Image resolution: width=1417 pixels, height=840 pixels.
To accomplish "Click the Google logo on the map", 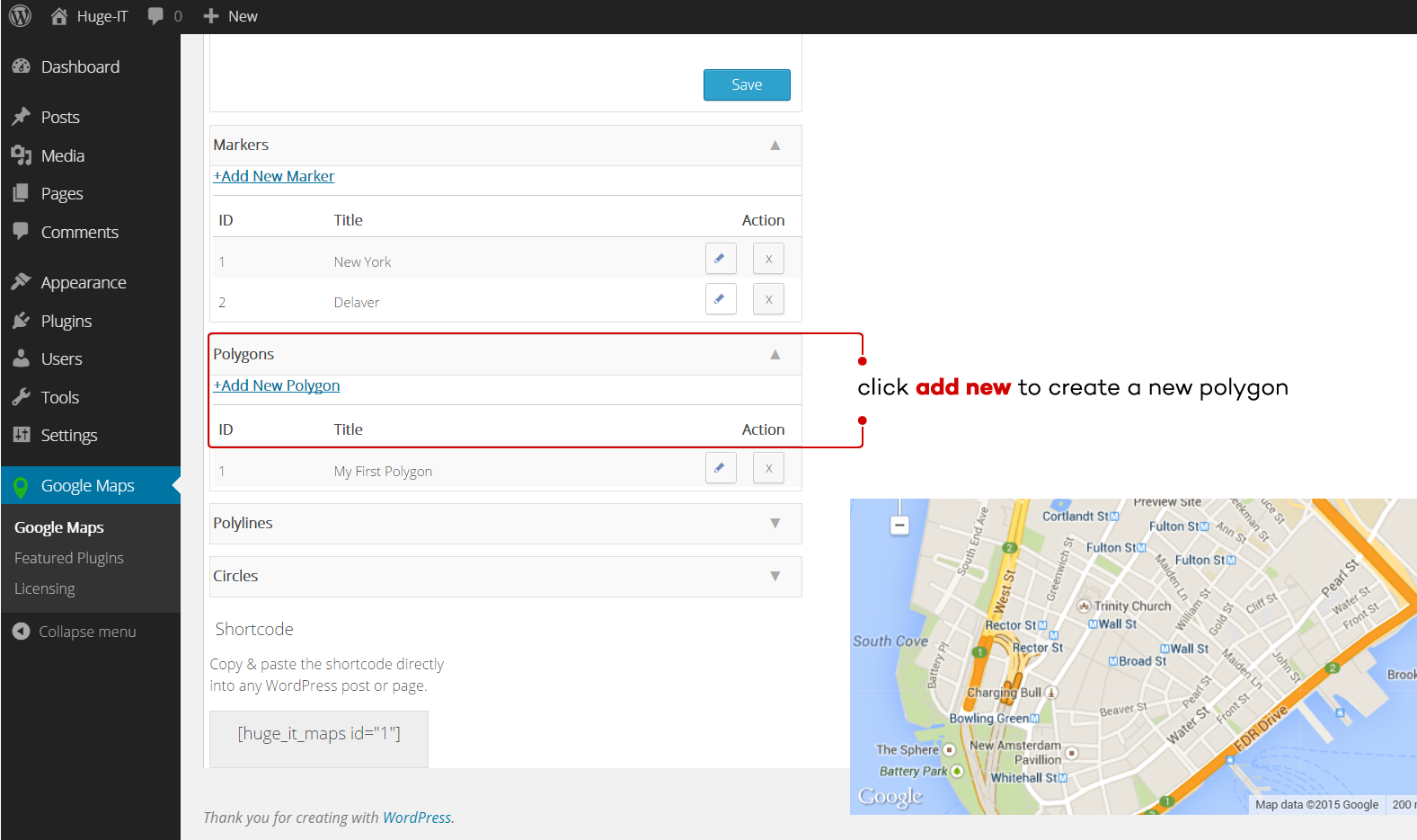I will tap(890, 797).
